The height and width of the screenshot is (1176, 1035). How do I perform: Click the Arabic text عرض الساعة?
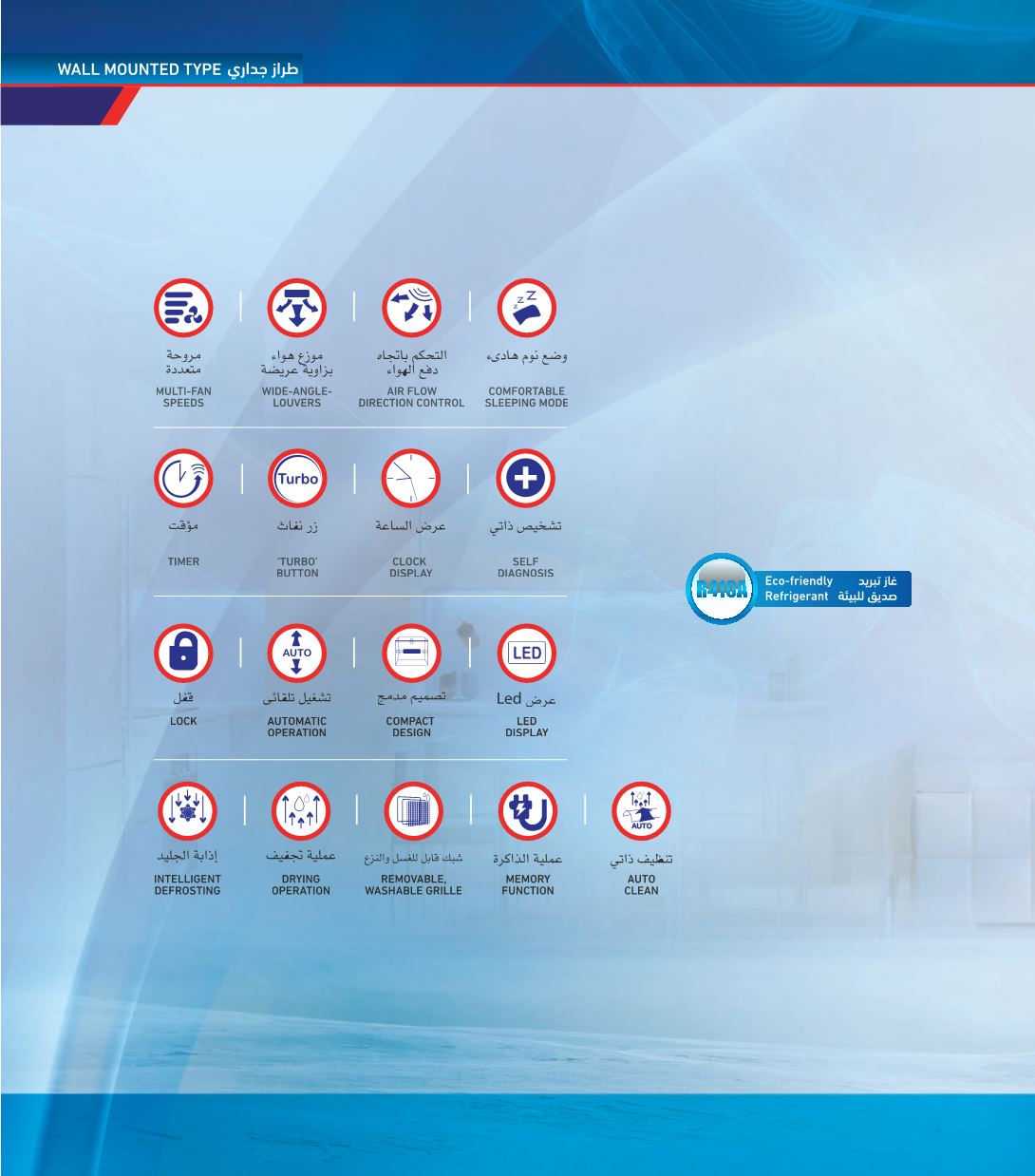pos(410,525)
